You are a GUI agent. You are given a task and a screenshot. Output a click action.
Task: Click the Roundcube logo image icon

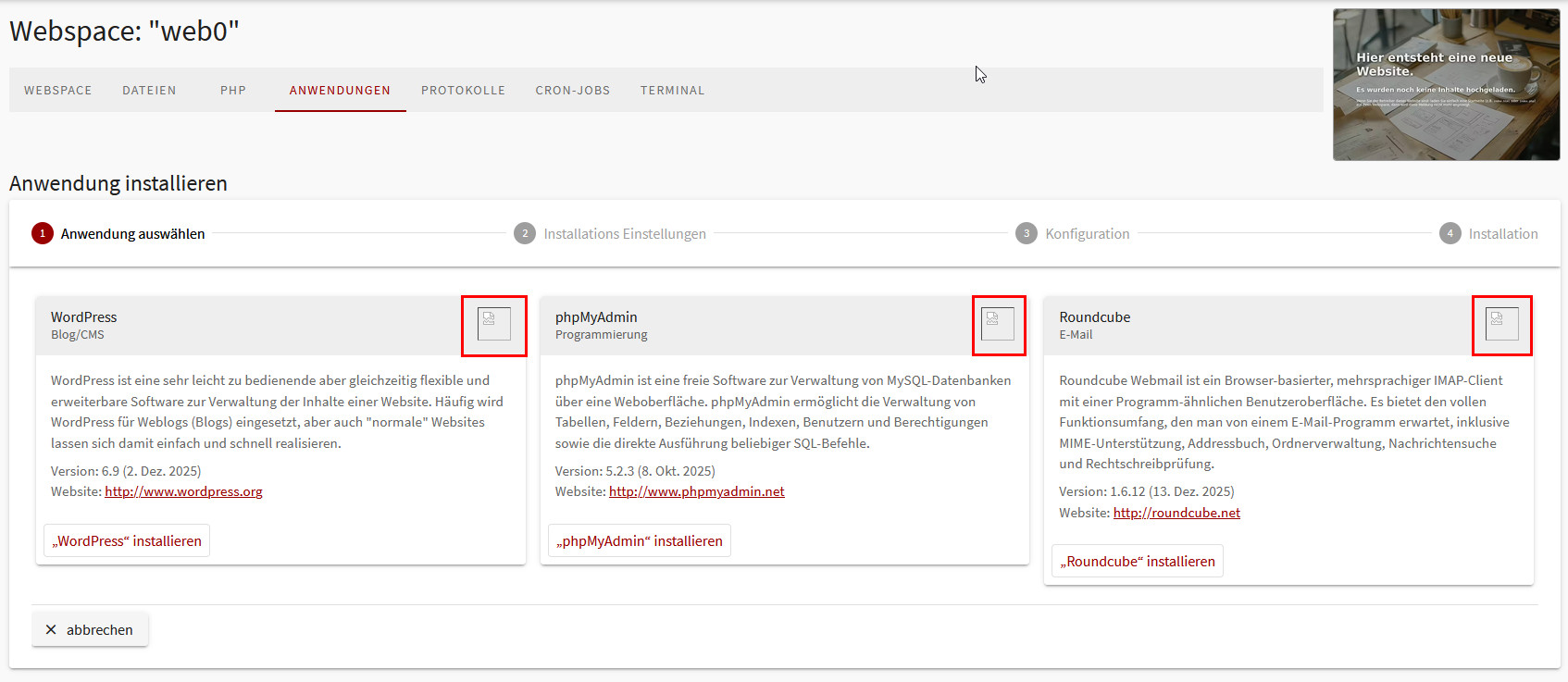coord(1501,325)
